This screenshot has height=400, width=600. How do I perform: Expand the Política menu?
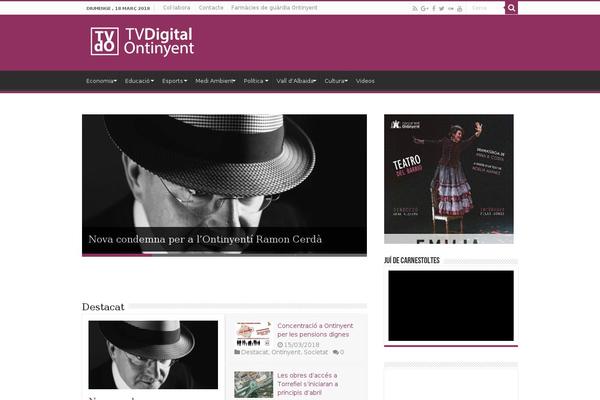pyautogui.click(x=256, y=81)
